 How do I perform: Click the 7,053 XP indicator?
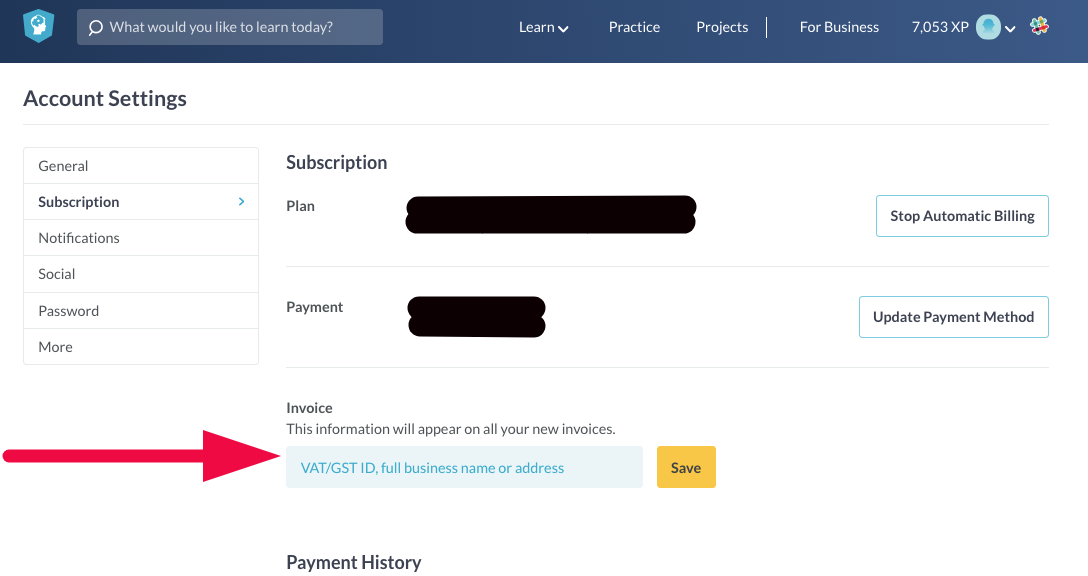click(940, 27)
